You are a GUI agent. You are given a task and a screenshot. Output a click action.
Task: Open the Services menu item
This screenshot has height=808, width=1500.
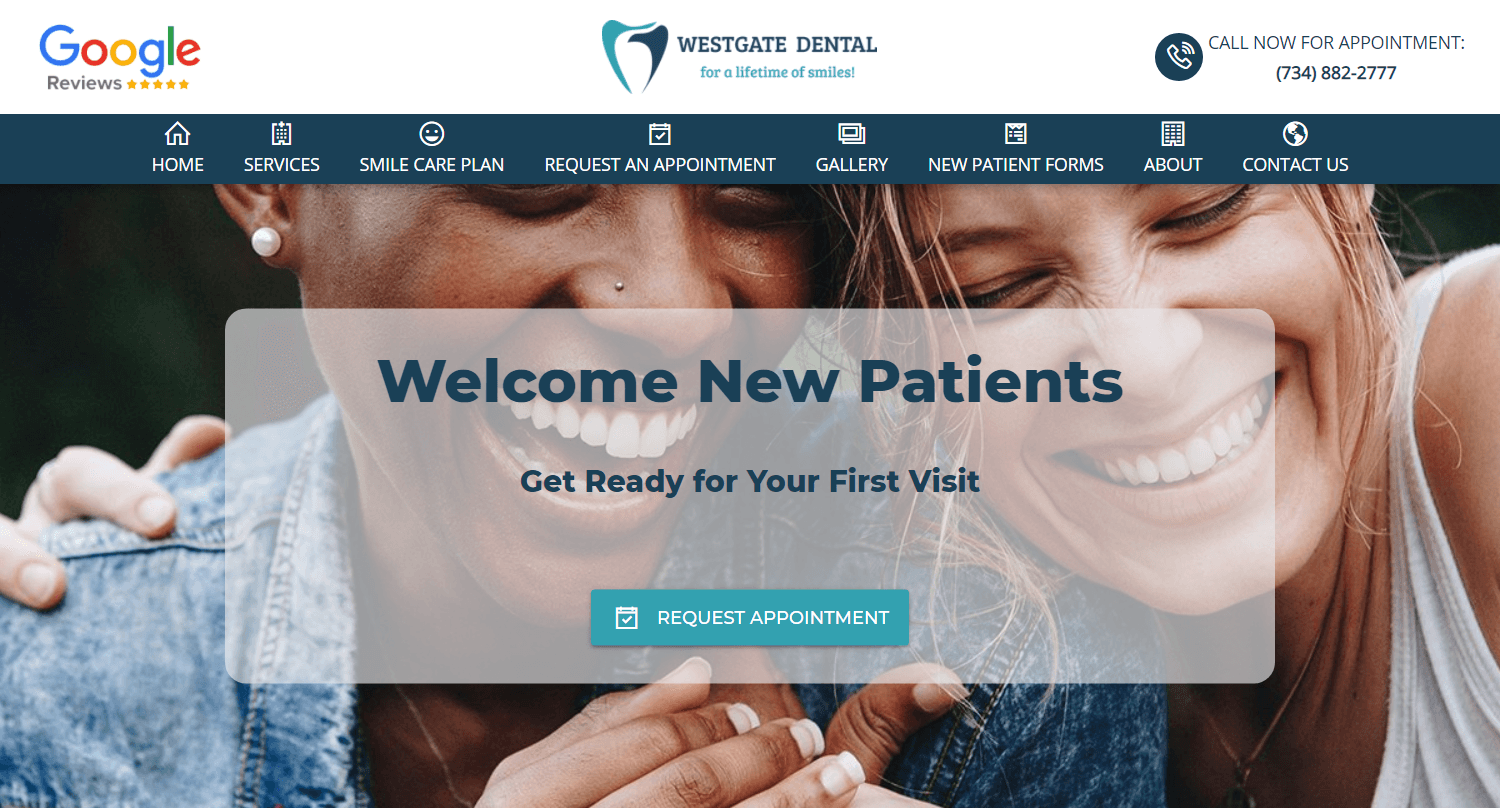pos(281,165)
